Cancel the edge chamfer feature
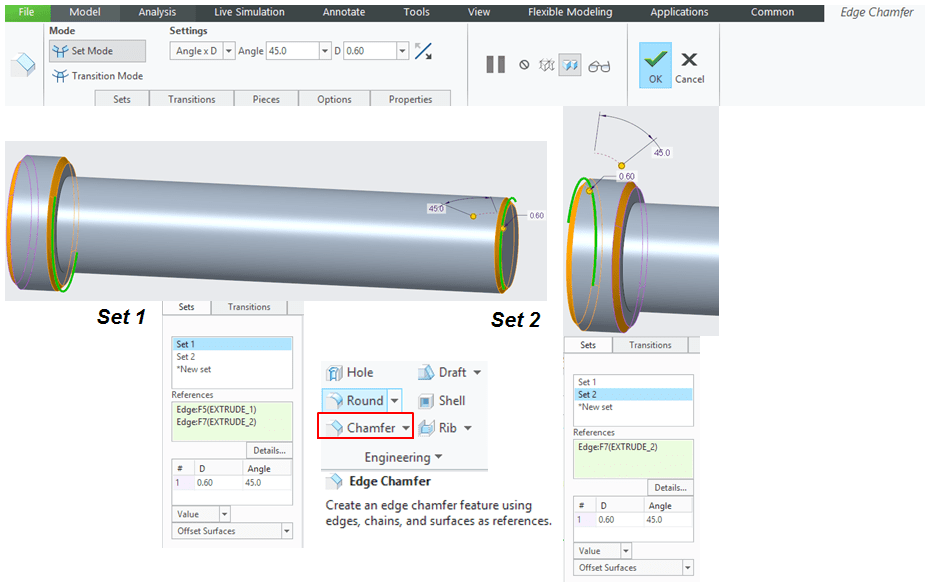Viewport: 925px width, 582px height. pyautogui.click(x=689, y=65)
